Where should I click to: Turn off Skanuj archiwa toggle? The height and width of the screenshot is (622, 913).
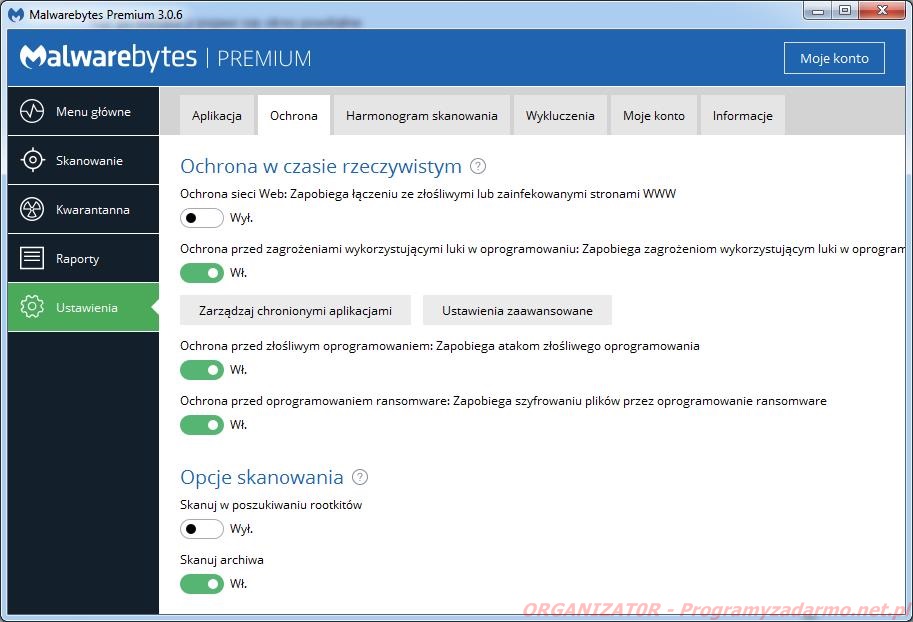pos(201,584)
